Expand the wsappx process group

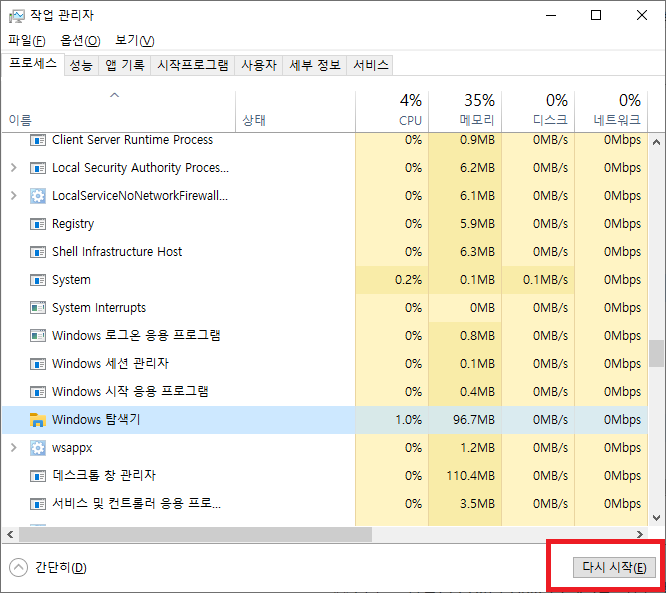coord(14,448)
